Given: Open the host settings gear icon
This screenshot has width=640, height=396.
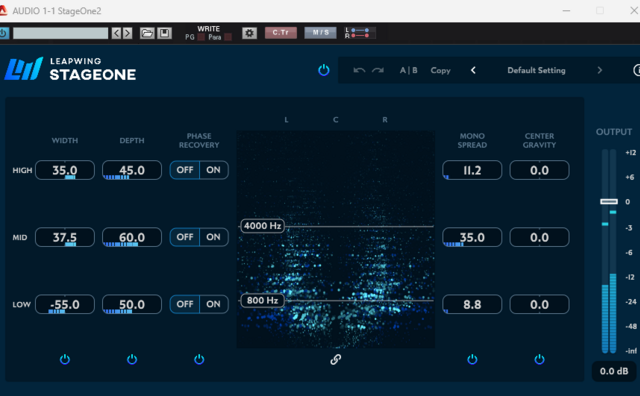Looking at the screenshot, I should coord(249,33).
